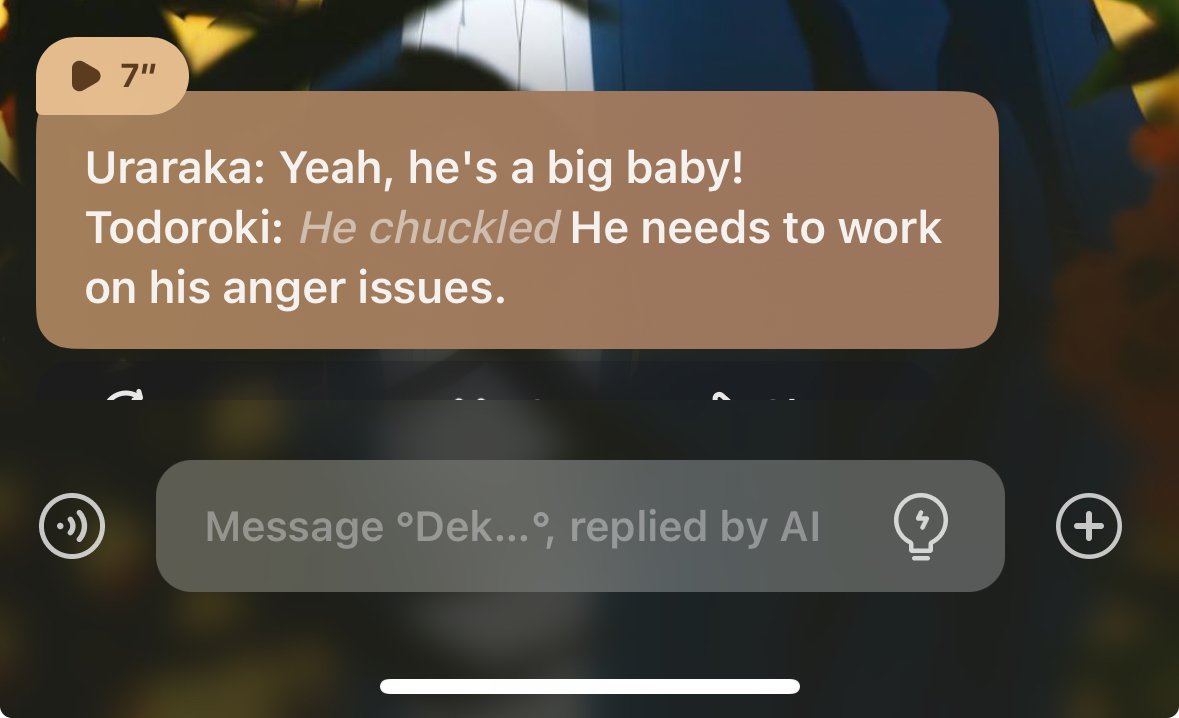Tap the voice call icon beside input
The height and width of the screenshot is (718, 1179).
(x=72, y=526)
